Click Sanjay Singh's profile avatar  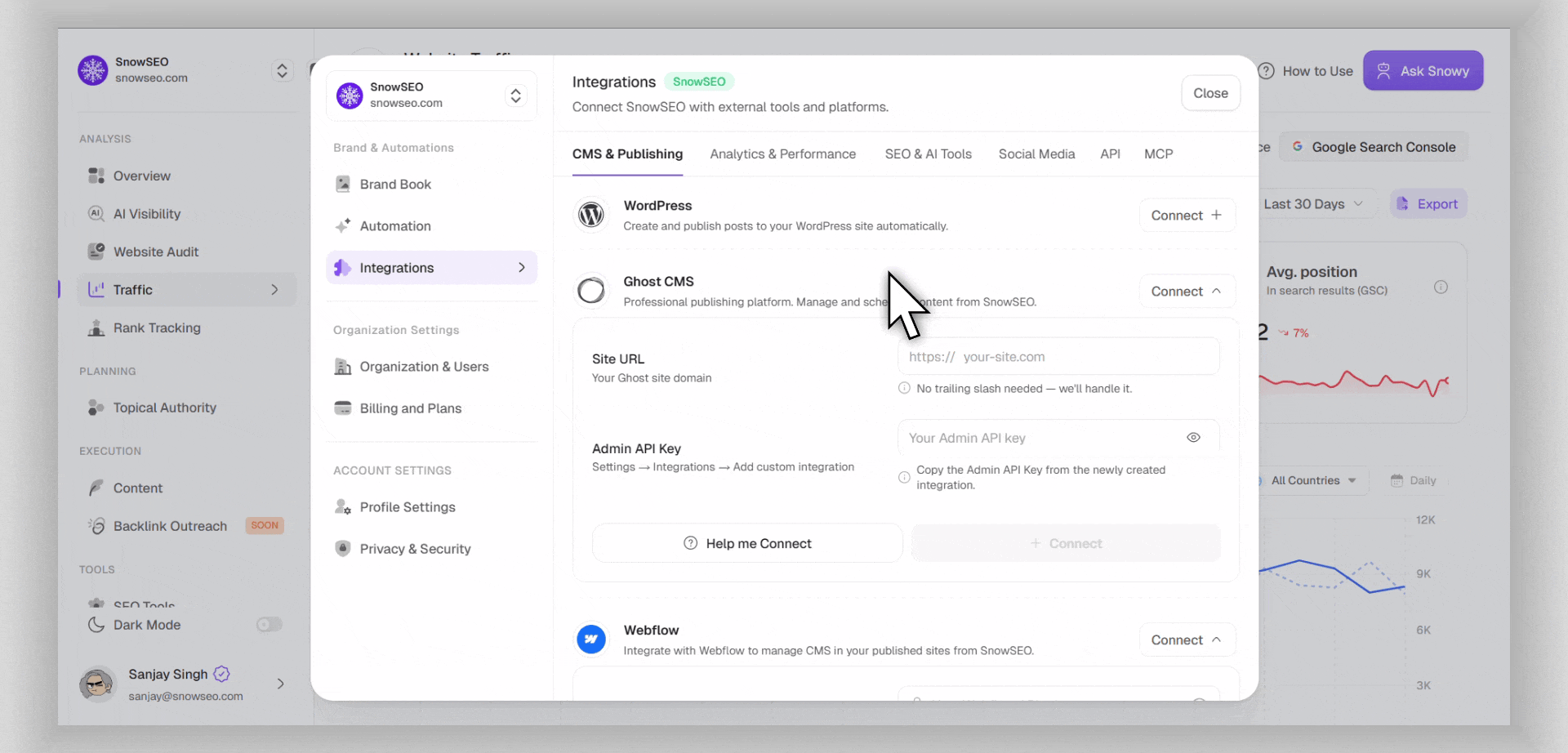coord(98,684)
